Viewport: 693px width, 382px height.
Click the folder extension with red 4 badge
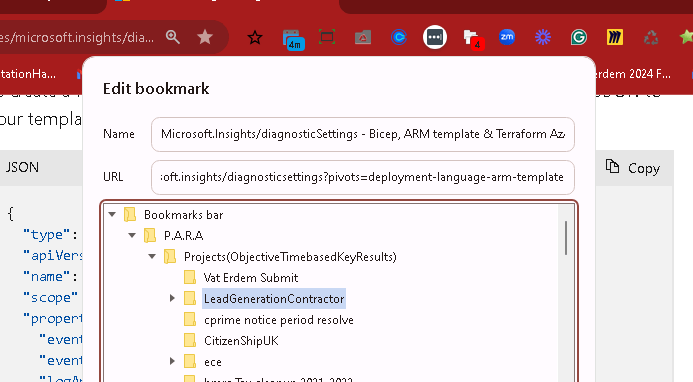(x=473, y=39)
